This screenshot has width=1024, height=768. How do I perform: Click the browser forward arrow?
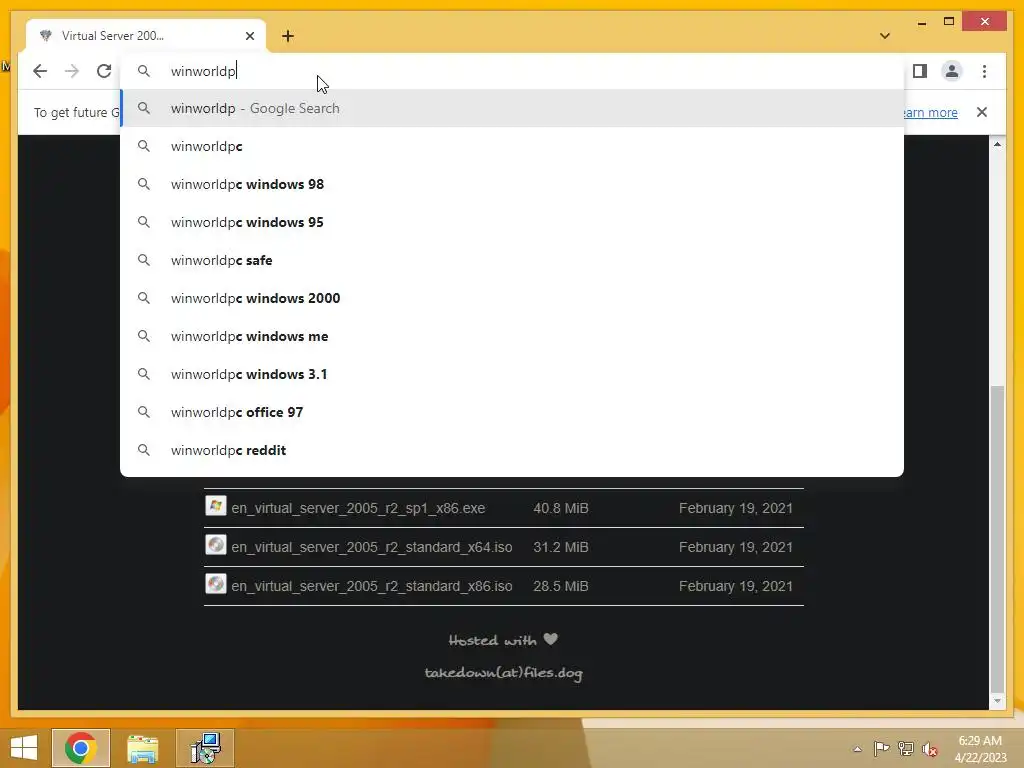point(72,71)
